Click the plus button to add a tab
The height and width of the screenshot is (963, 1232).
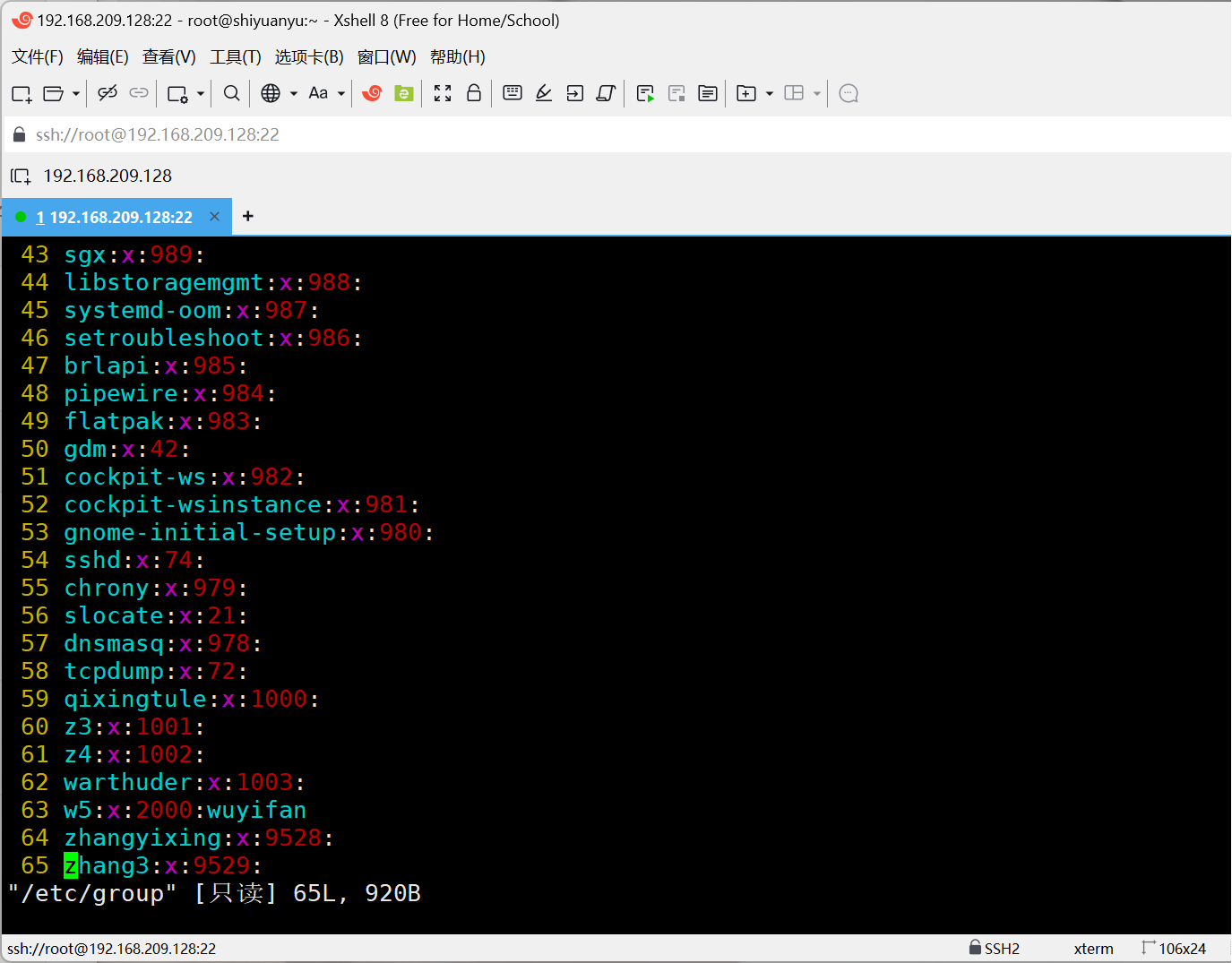(247, 216)
